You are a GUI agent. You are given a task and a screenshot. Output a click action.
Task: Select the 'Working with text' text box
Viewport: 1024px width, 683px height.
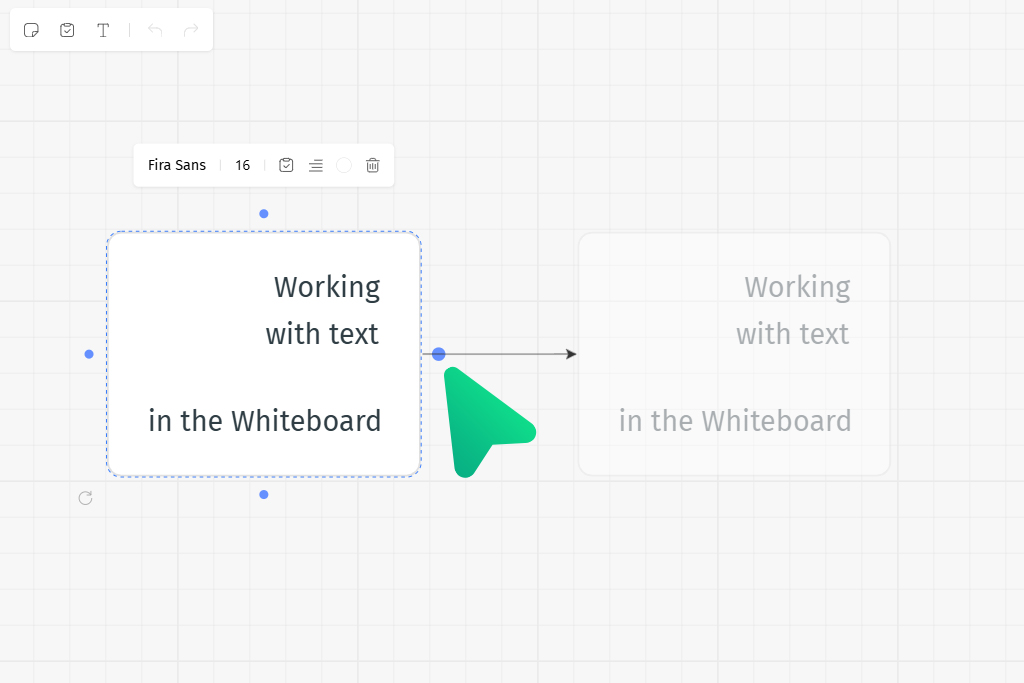click(264, 354)
